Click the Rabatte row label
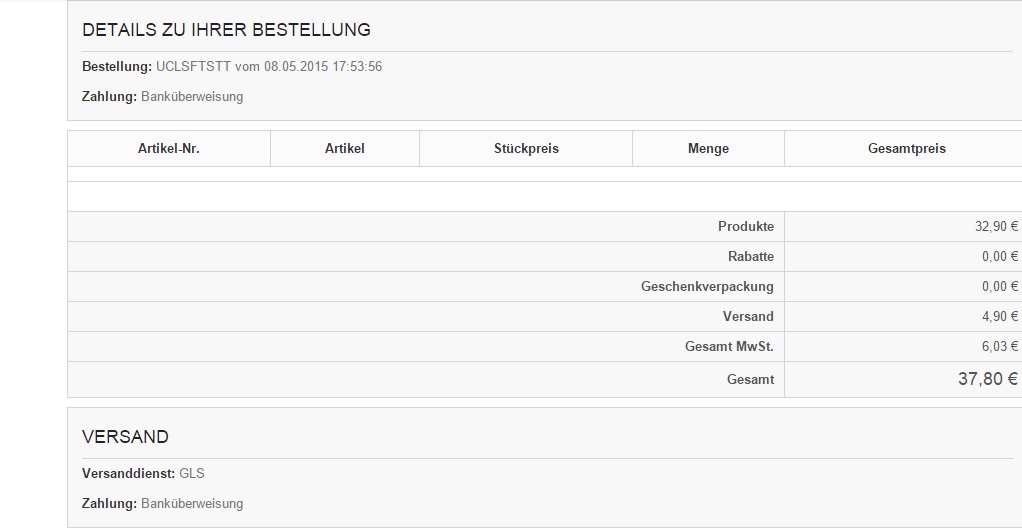 pos(750,257)
